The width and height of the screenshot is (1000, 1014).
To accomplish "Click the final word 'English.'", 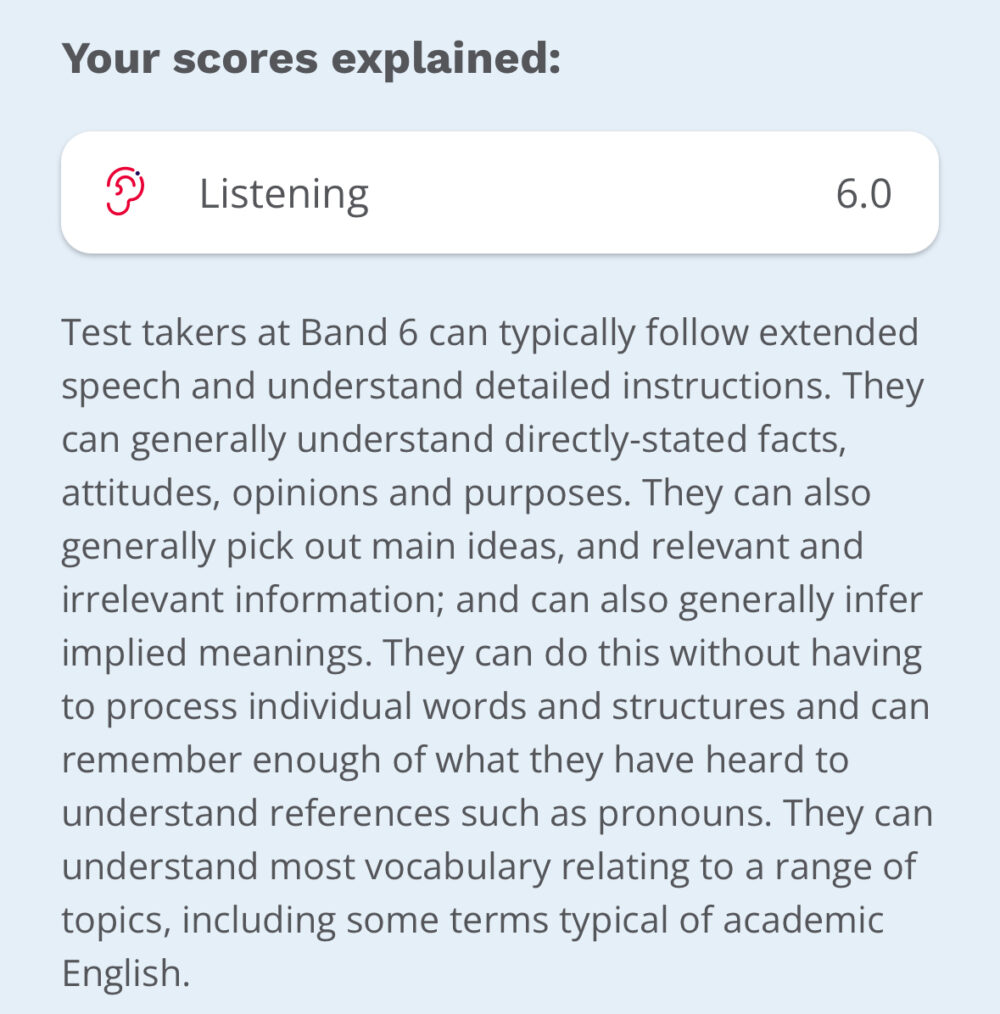I will [x=125, y=974].
